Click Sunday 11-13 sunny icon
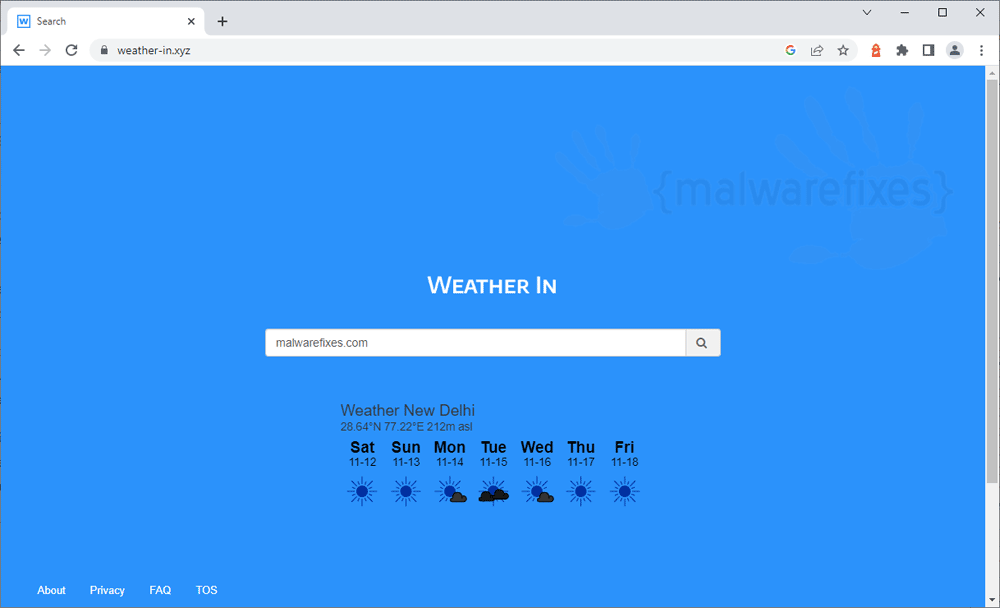The width and height of the screenshot is (1000, 608). pos(406,491)
